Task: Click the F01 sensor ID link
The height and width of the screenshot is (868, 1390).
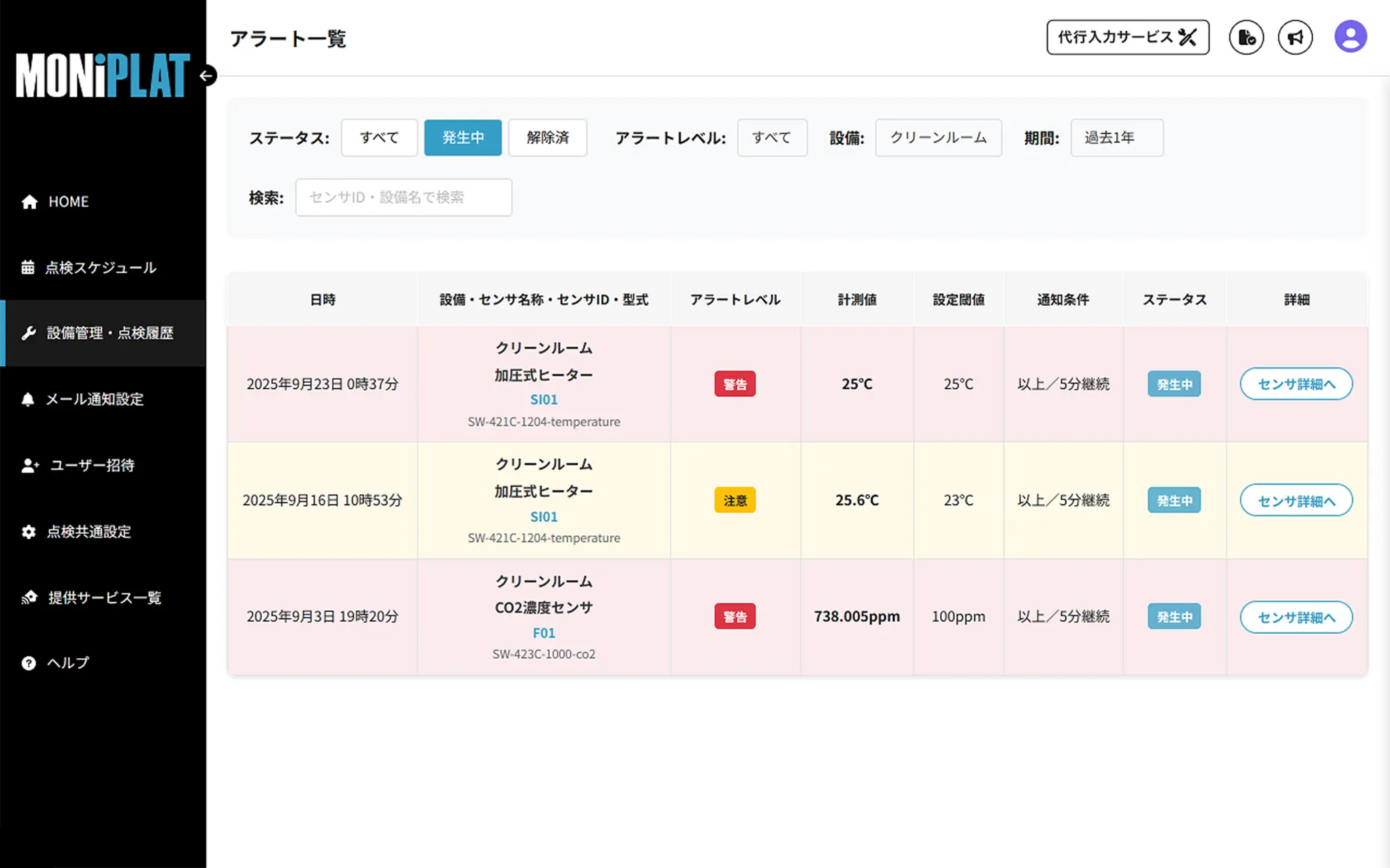Action: (x=543, y=633)
